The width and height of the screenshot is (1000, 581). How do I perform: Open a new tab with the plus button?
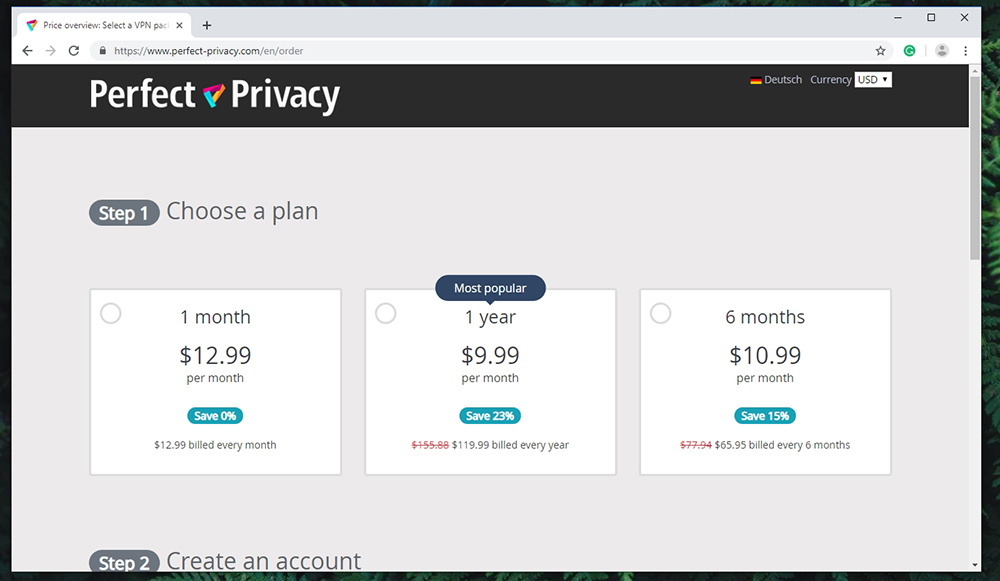click(207, 26)
